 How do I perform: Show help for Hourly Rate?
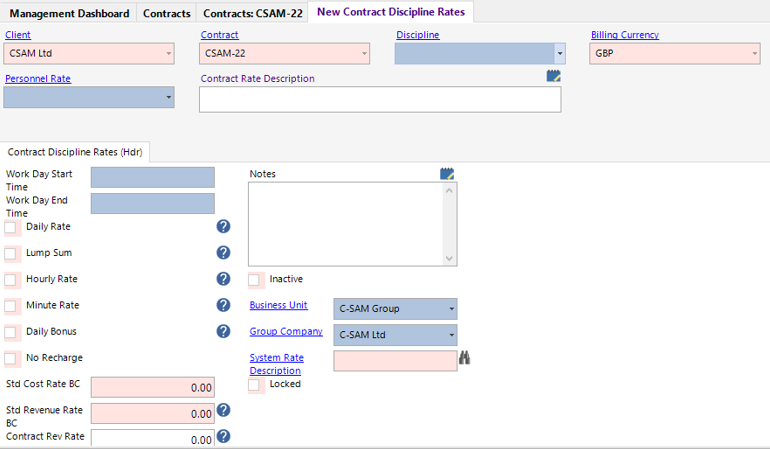(x=223, y=279)
